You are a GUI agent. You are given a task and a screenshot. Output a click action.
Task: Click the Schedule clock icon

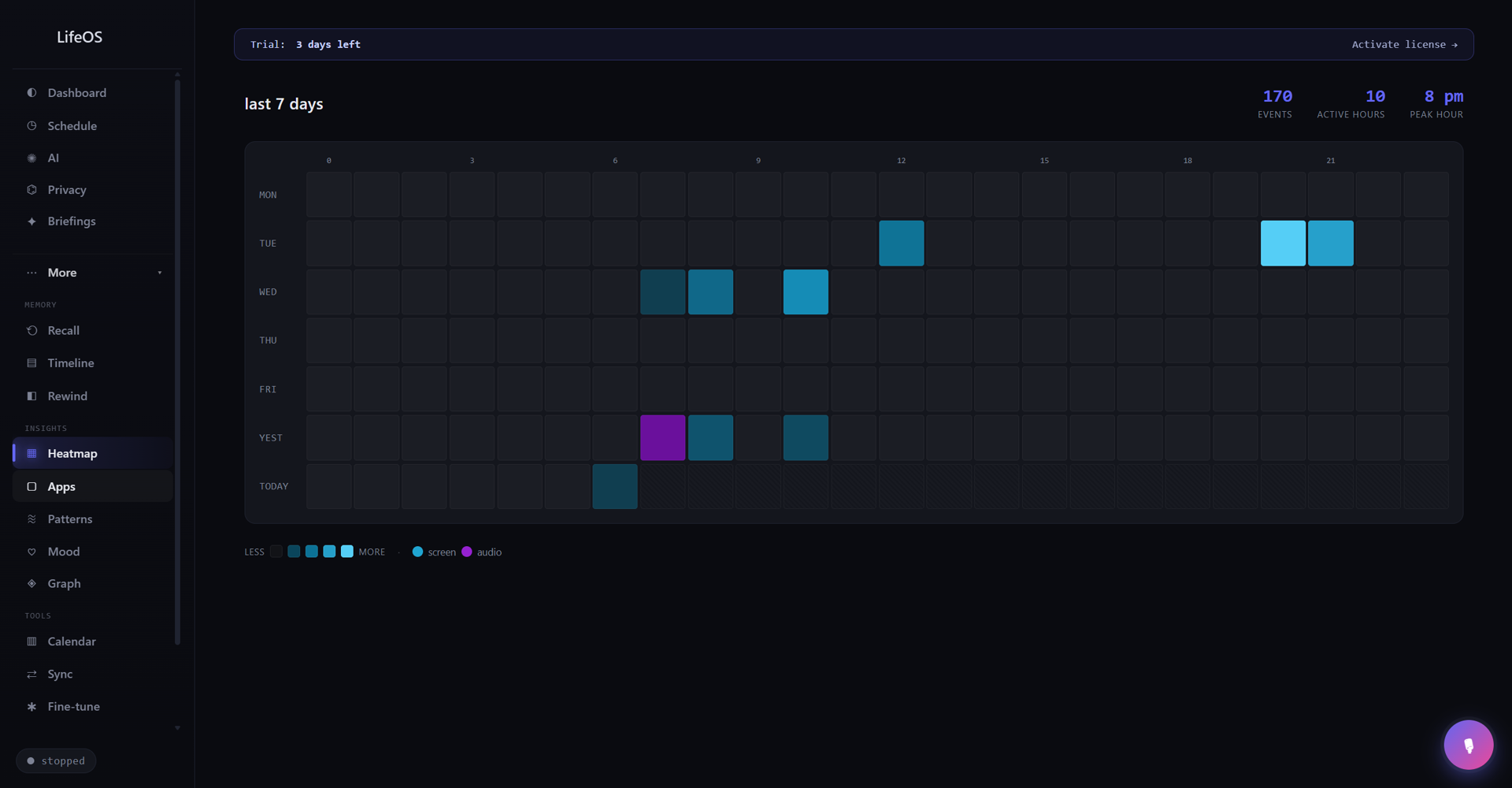pyautogui.click(x=31, y=126)
